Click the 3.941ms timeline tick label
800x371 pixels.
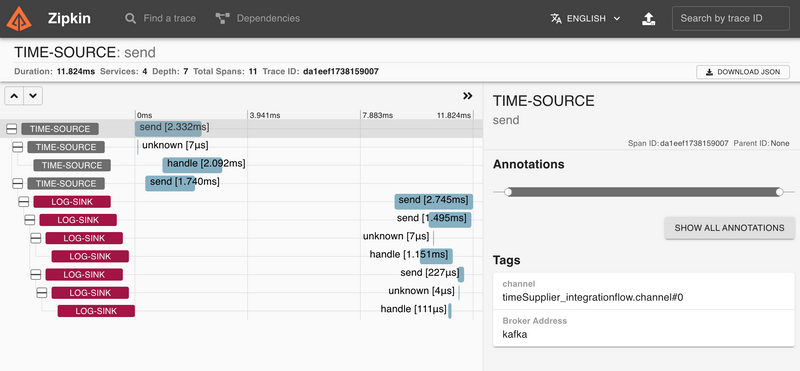coord(265,115)
